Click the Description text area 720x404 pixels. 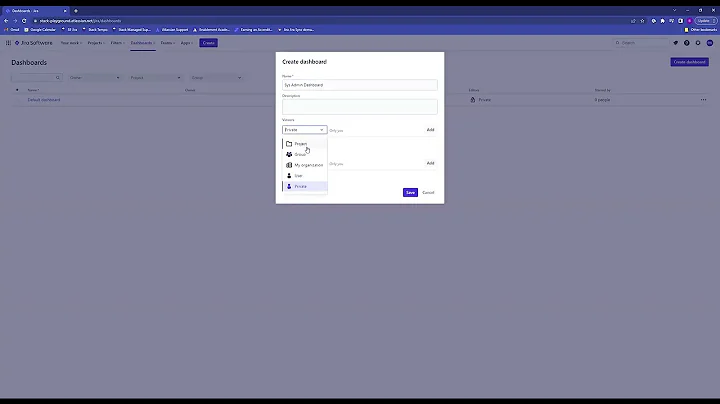(360, 107)
